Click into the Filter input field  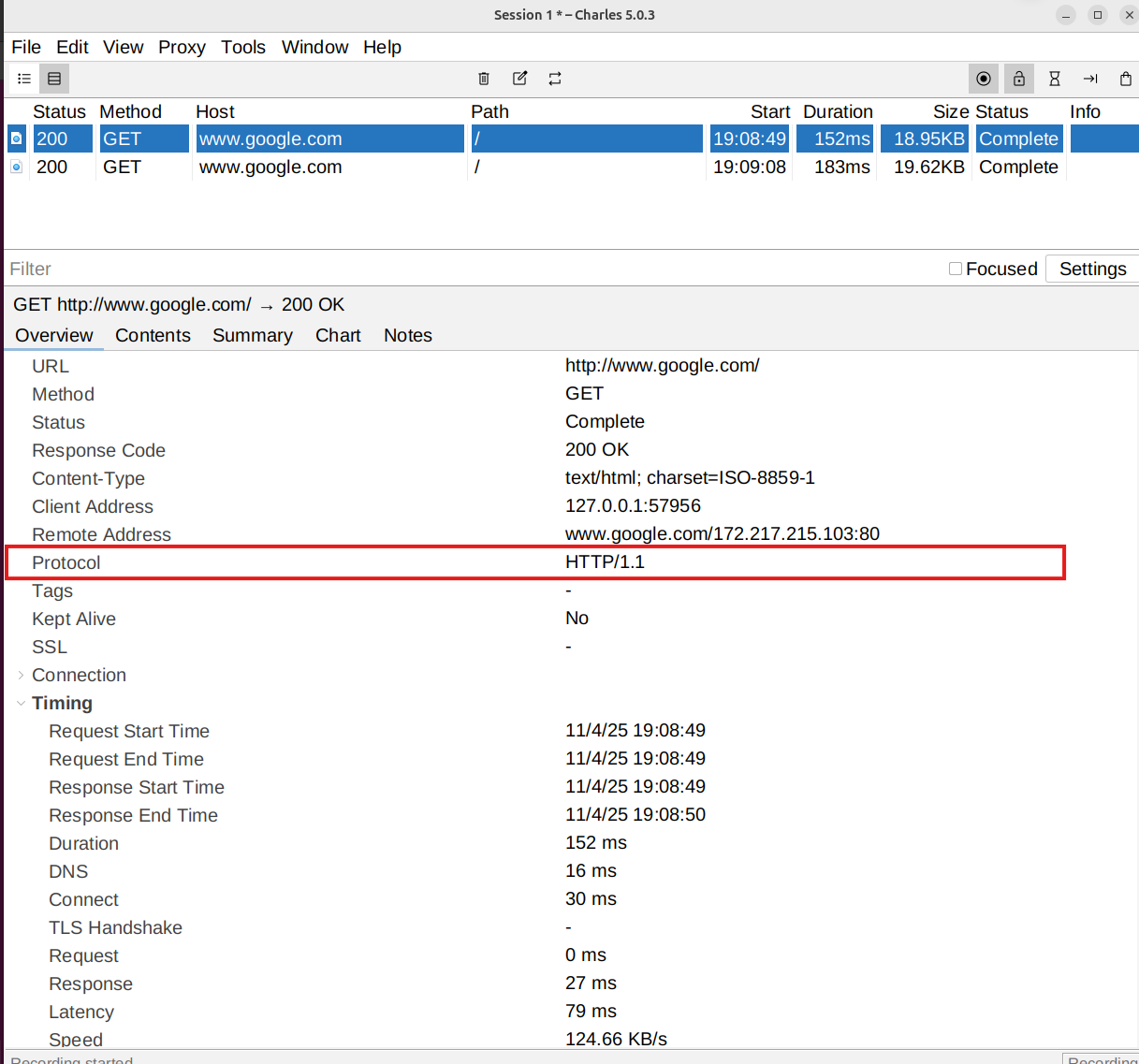point(468,269)
